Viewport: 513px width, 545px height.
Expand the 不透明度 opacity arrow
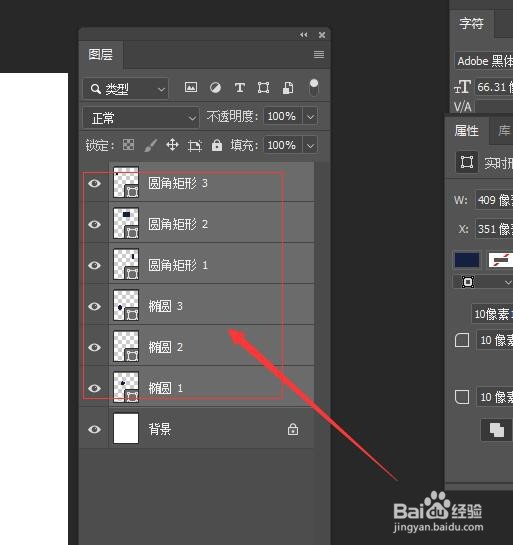click(x=310, y=116)
